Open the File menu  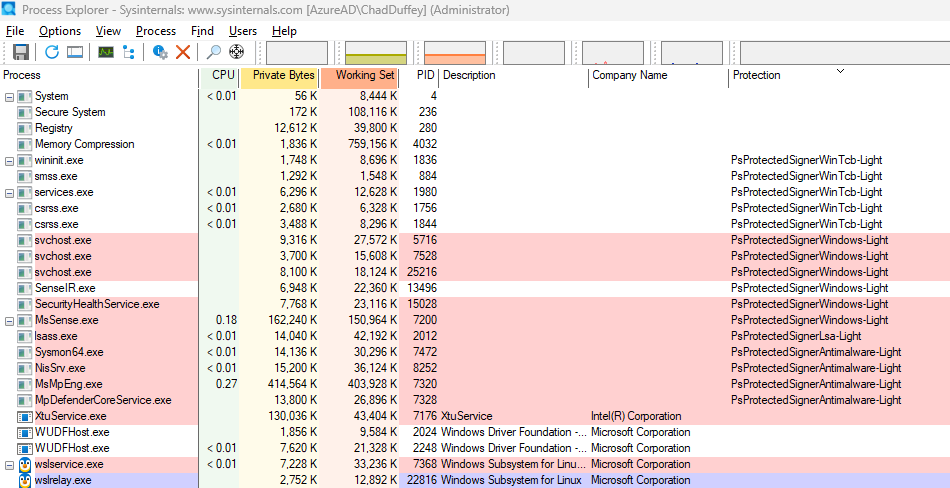pos(15,31)
